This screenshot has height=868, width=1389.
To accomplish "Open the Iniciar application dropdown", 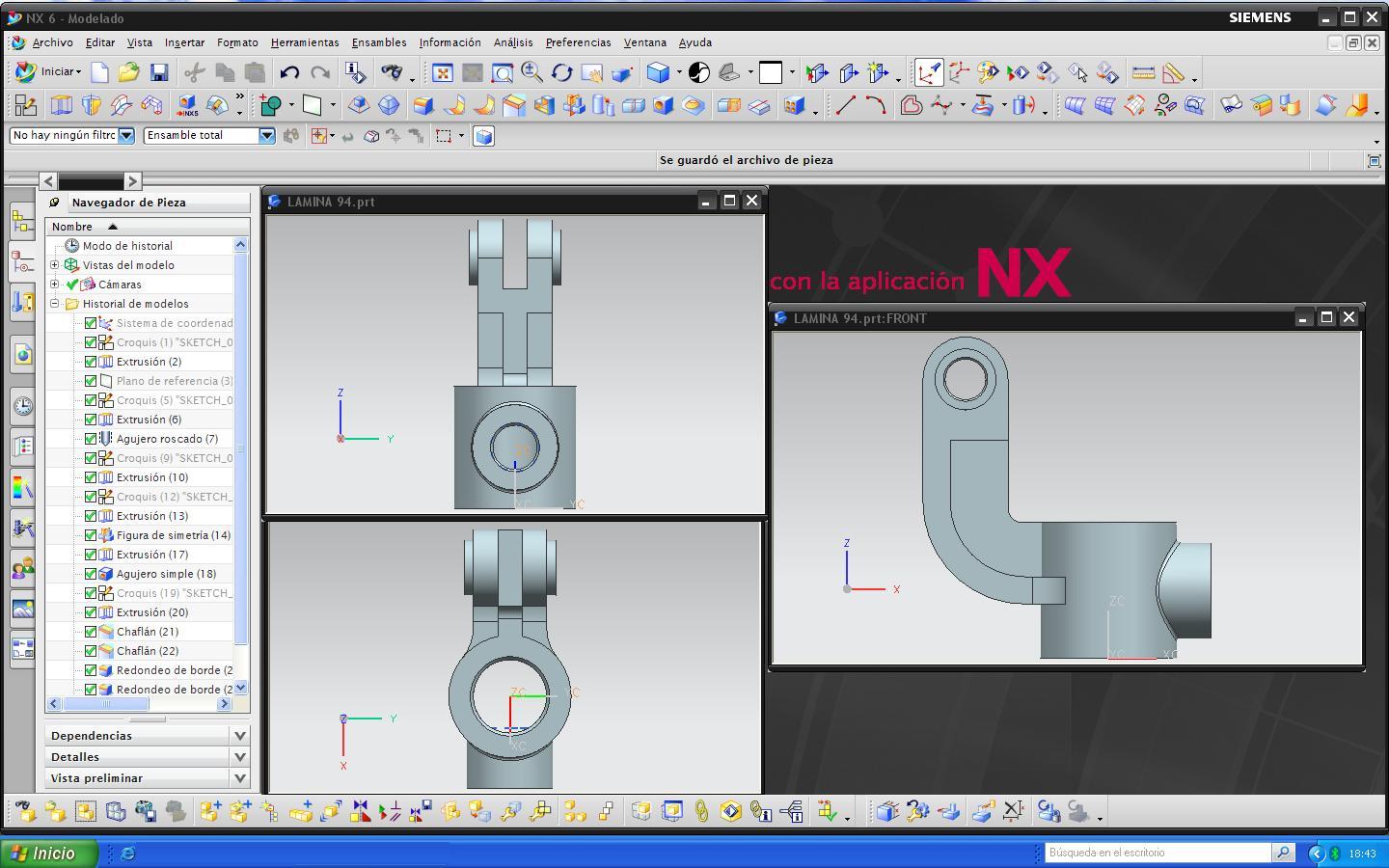I will 47,72.
